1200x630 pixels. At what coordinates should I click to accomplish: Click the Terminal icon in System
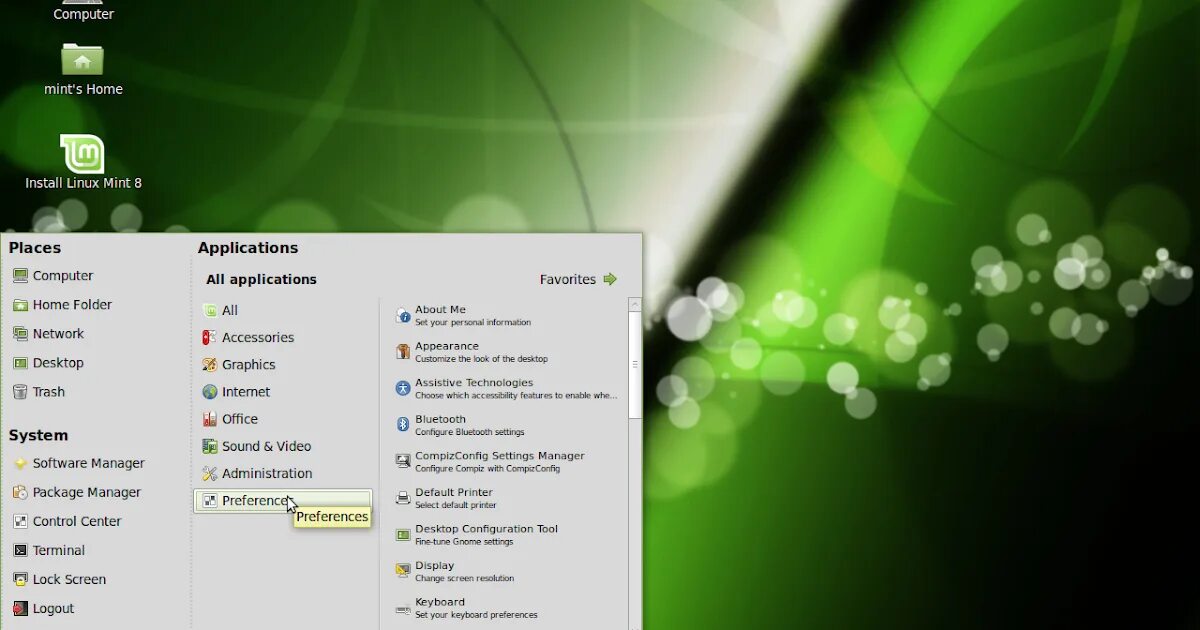(x=20, y=550)
